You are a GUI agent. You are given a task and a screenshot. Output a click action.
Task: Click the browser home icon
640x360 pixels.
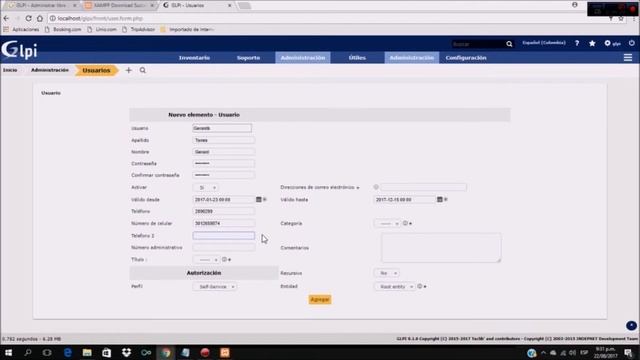(40, 18)
